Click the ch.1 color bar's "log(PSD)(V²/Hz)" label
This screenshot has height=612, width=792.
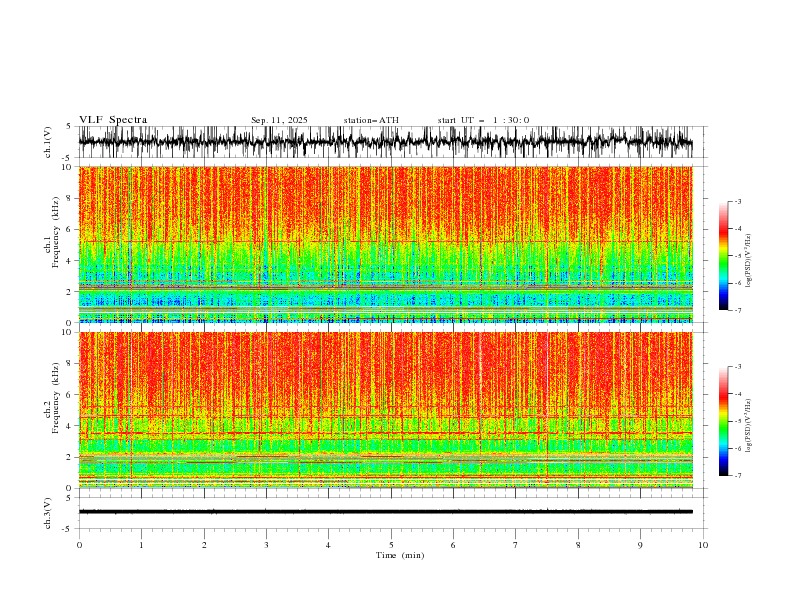click(749, 261)
